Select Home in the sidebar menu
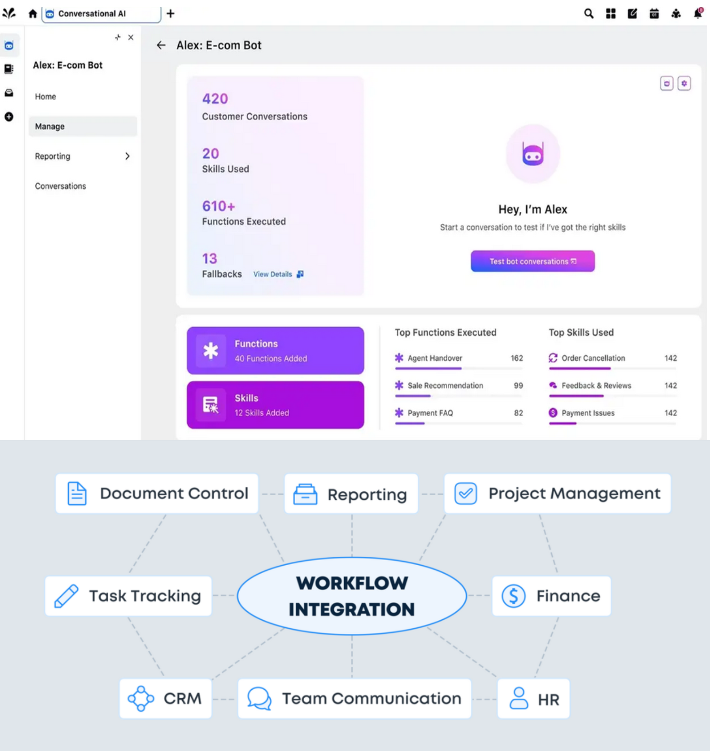710x751 pixels. pos(46,97)
